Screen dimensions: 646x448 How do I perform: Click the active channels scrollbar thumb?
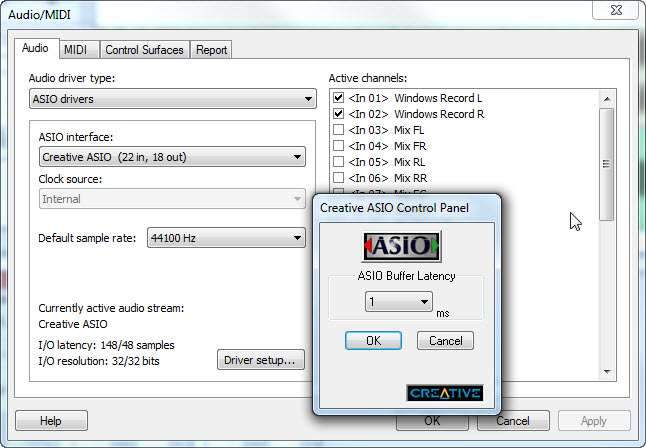(x=606, y=164)
